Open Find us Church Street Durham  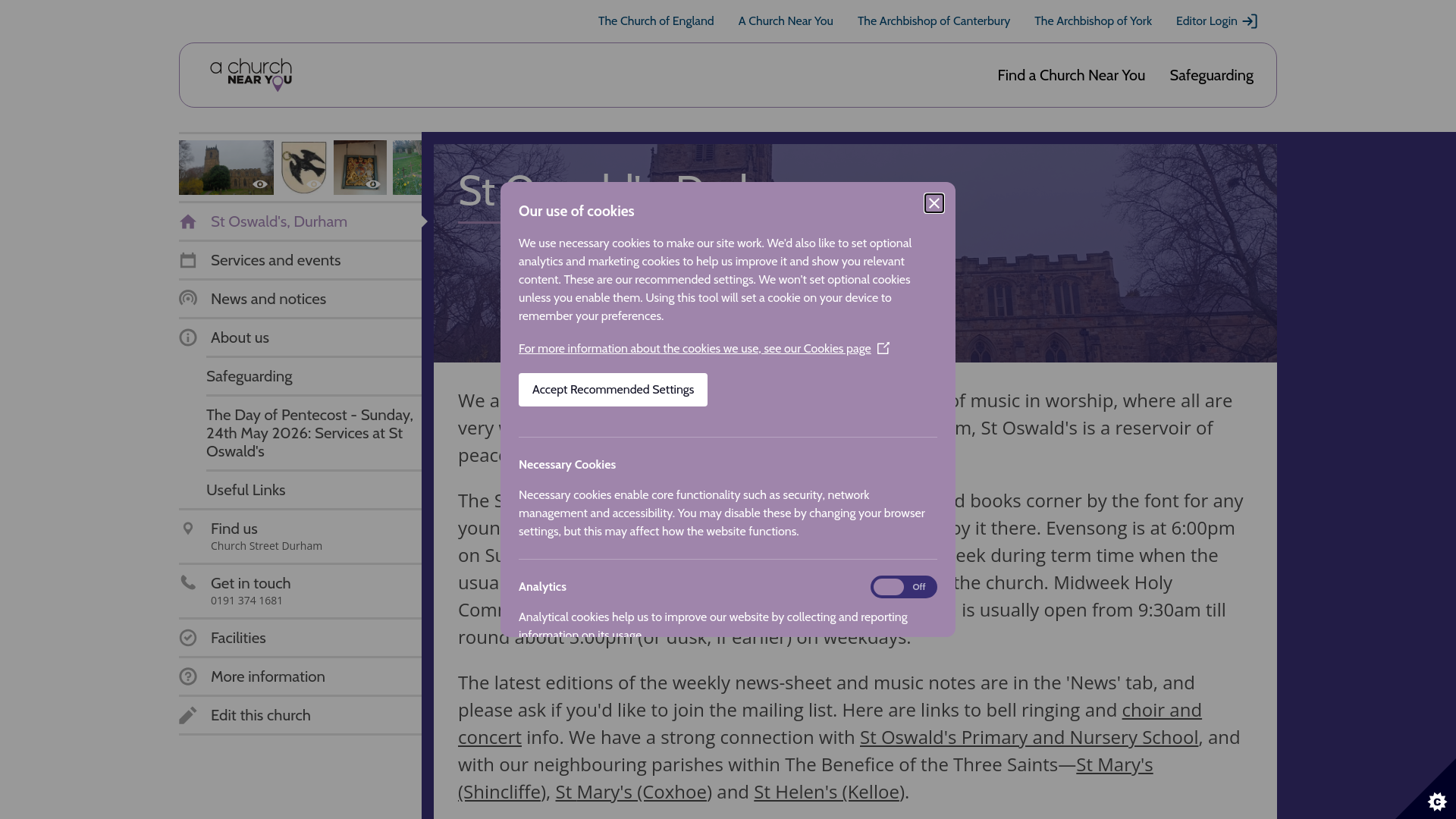coord(300,537)
